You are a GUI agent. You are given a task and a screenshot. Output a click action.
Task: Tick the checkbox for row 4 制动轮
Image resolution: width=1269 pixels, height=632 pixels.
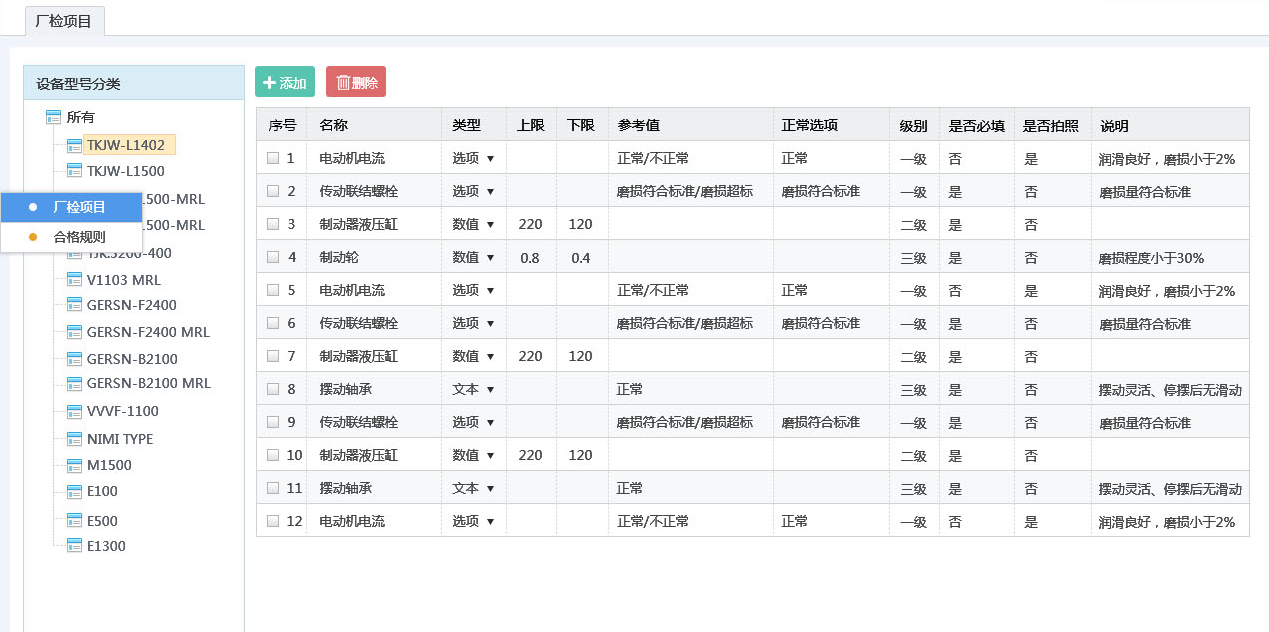point(273,257)
